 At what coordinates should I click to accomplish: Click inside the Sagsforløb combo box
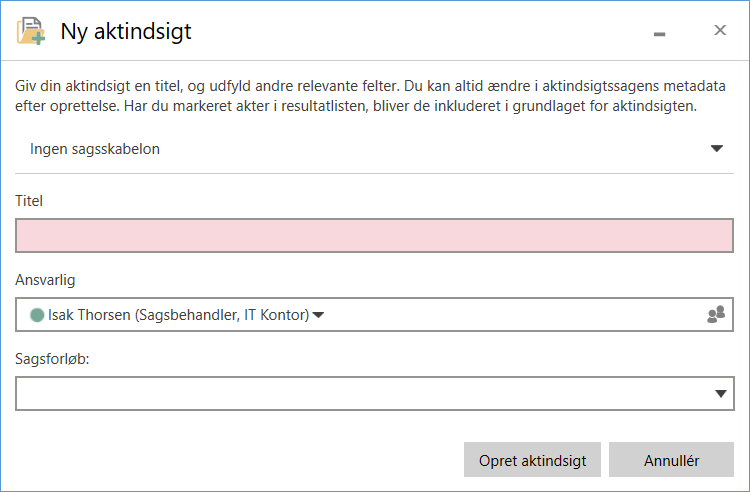[360, 394]
